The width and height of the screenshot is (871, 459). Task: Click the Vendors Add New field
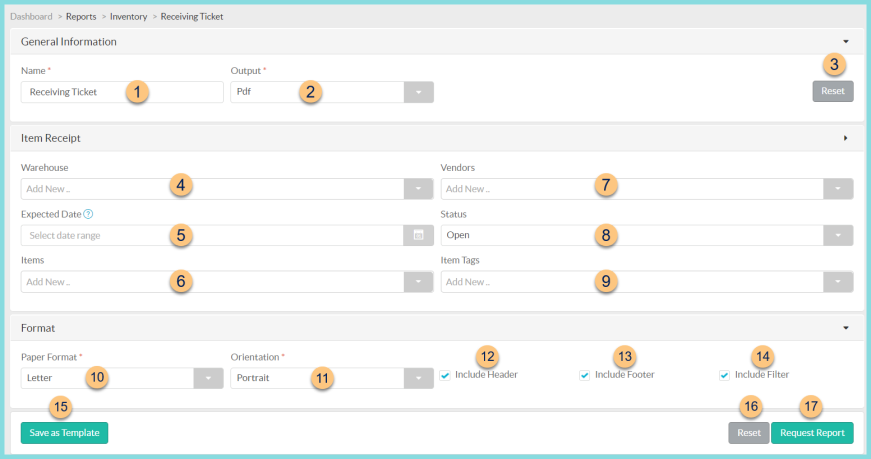click(x=632, y=189)
